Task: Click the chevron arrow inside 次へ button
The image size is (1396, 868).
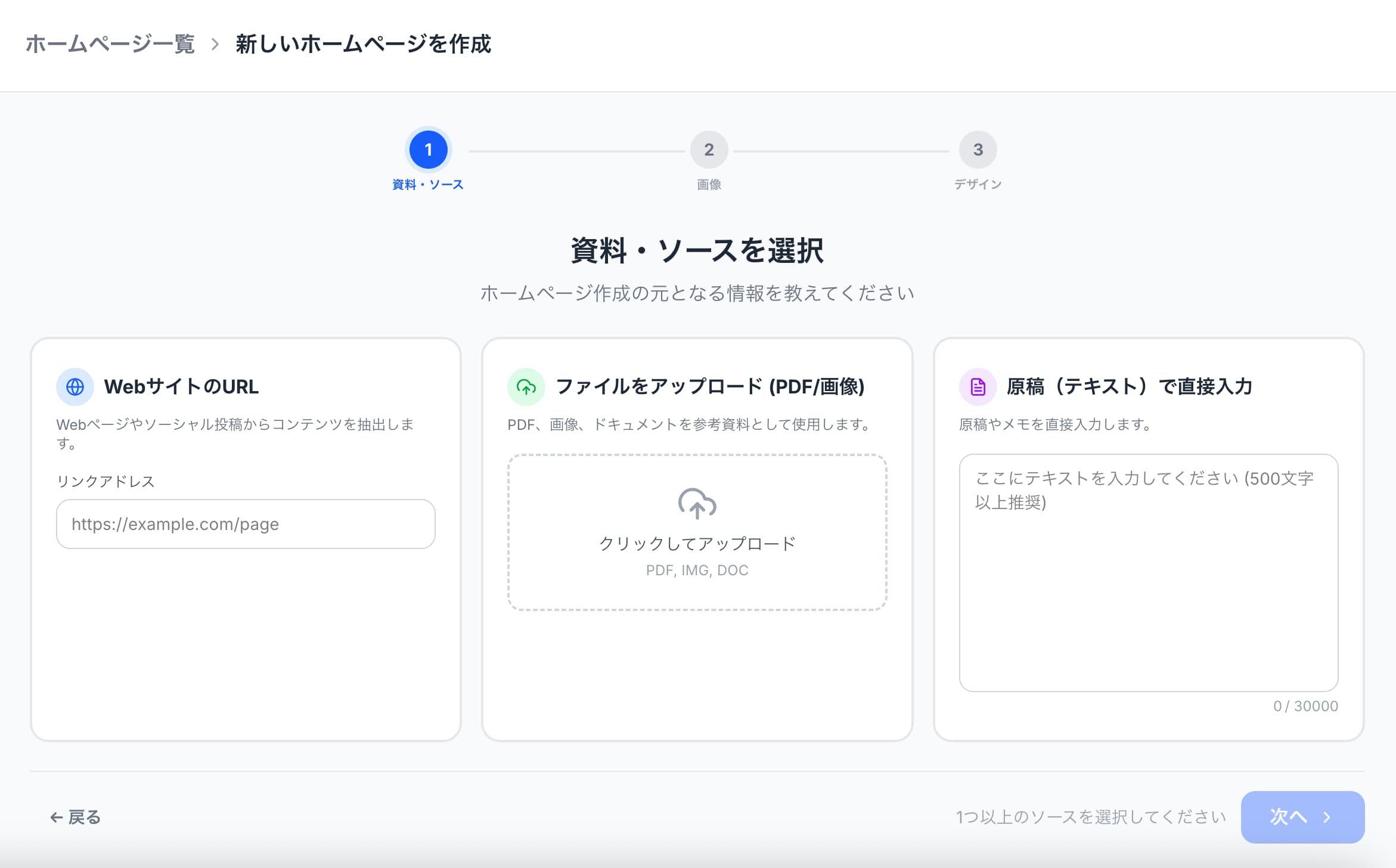Action: click(x=1327, y=817)
